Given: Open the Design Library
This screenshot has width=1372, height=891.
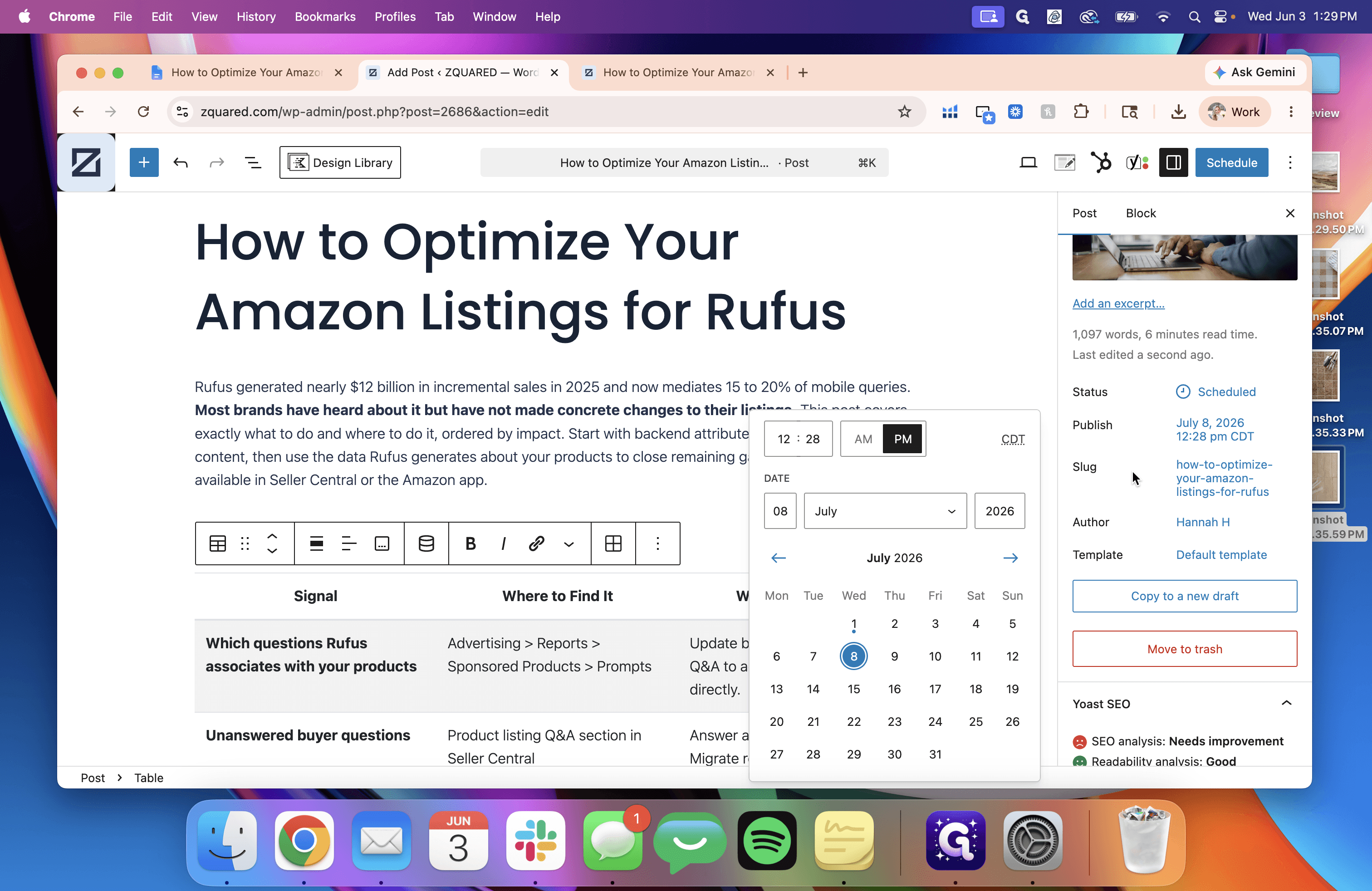Looking at the screenshot, I should tap(340, 162).
